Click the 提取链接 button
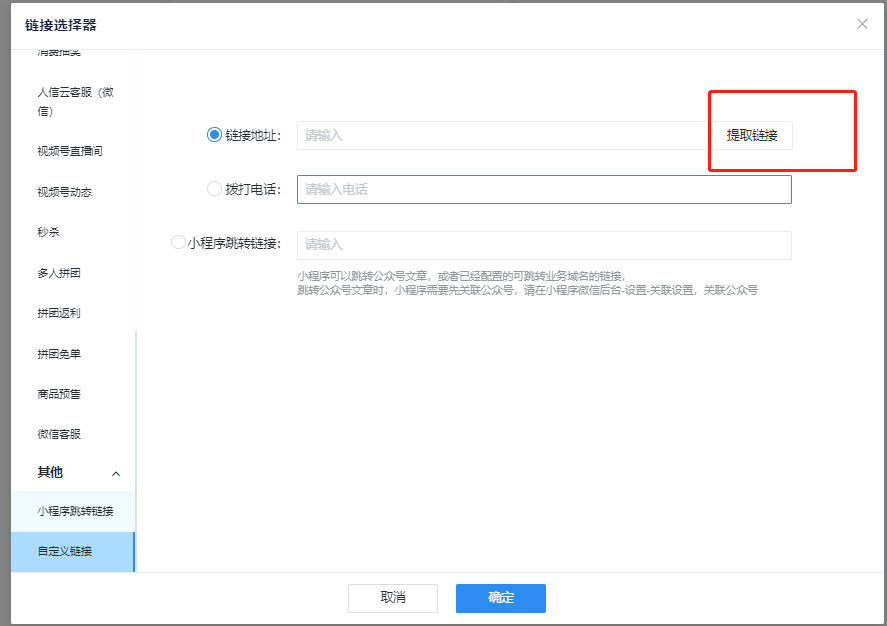 tap(752, 136)
